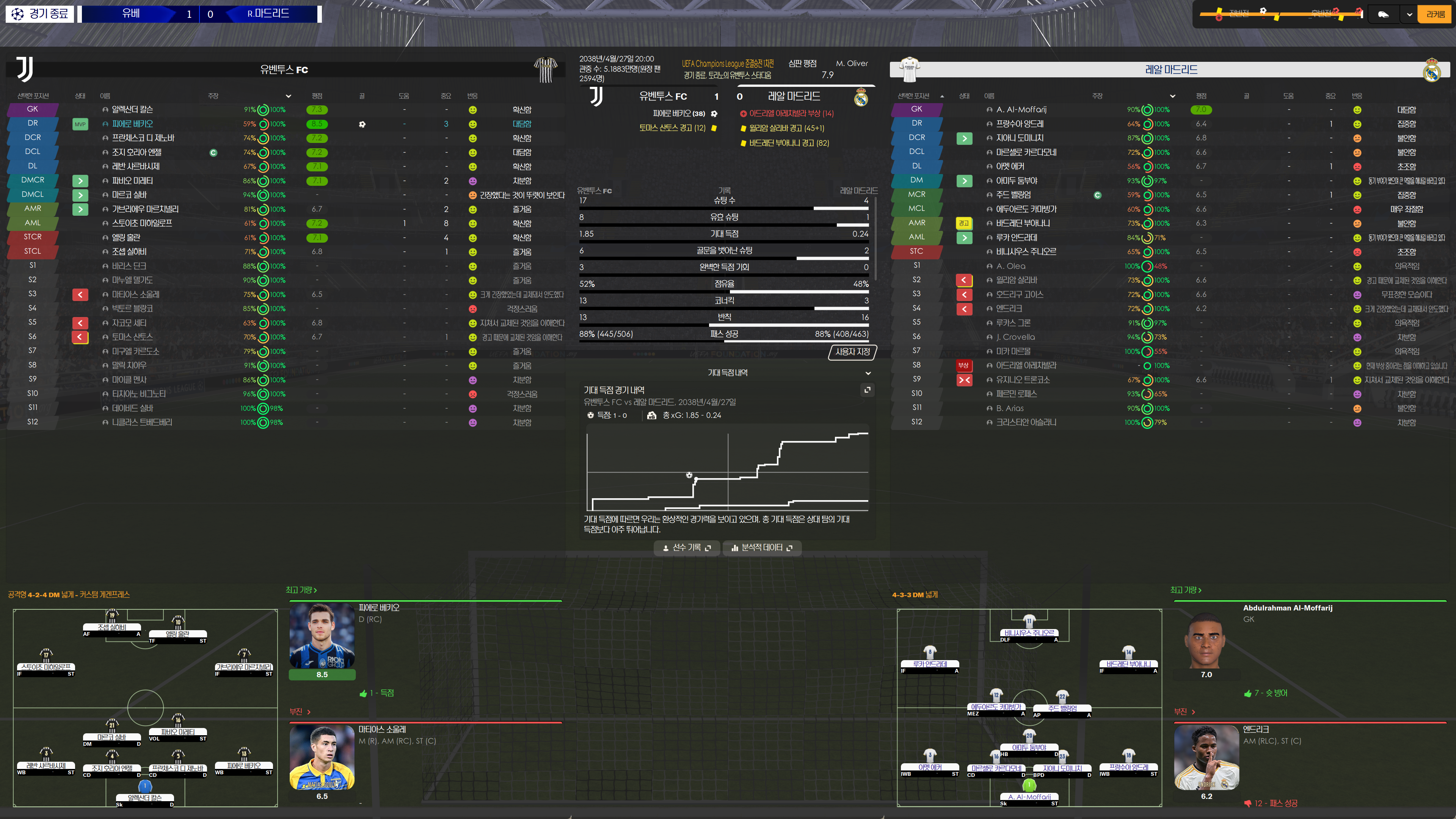Viewport: 1456px width, 819px height.
Task: Open the 분석적 데이터 popout button
Action: (x=762, y=548)
